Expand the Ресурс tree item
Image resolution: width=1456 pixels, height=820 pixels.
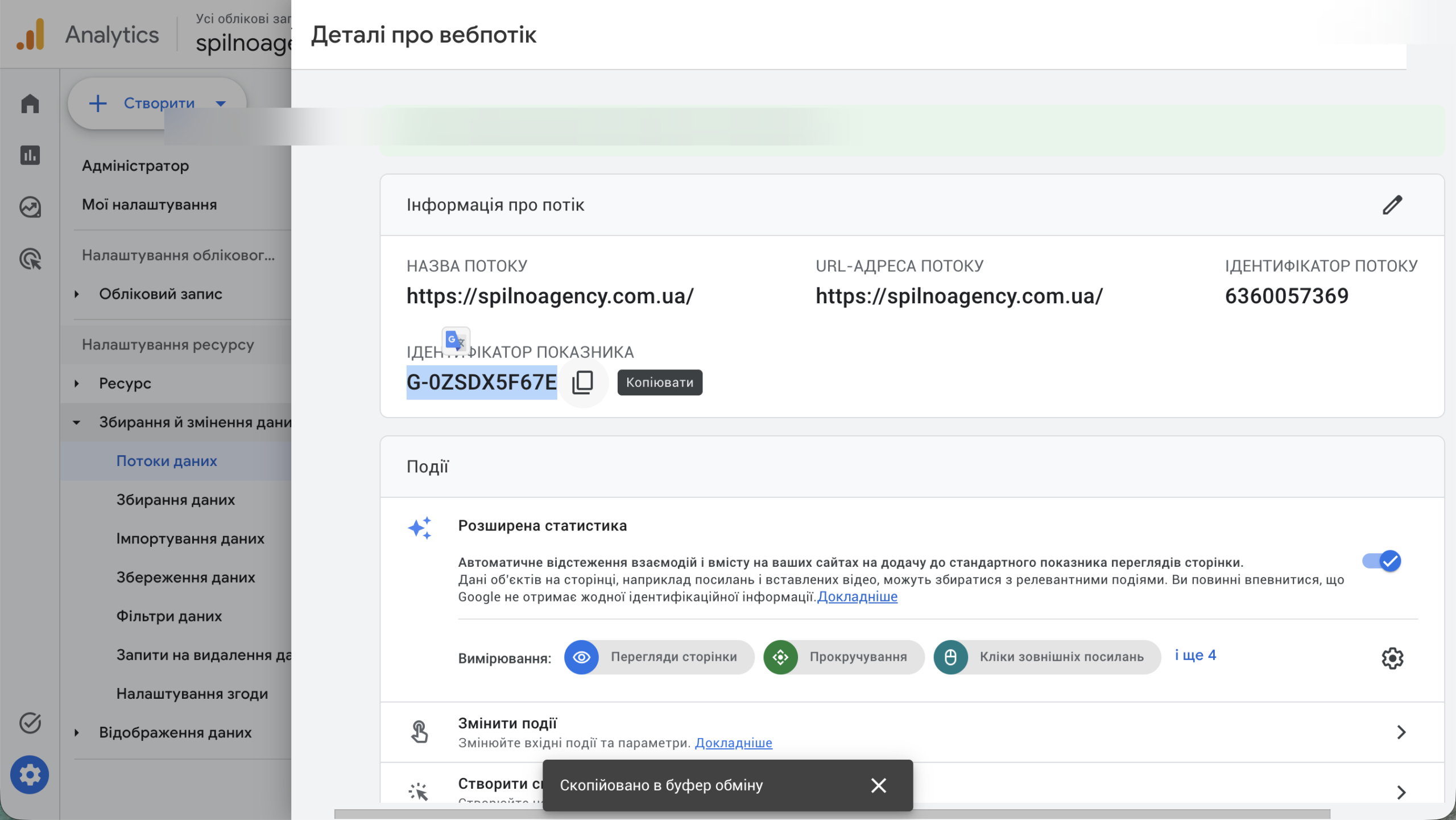coord(77,384)
